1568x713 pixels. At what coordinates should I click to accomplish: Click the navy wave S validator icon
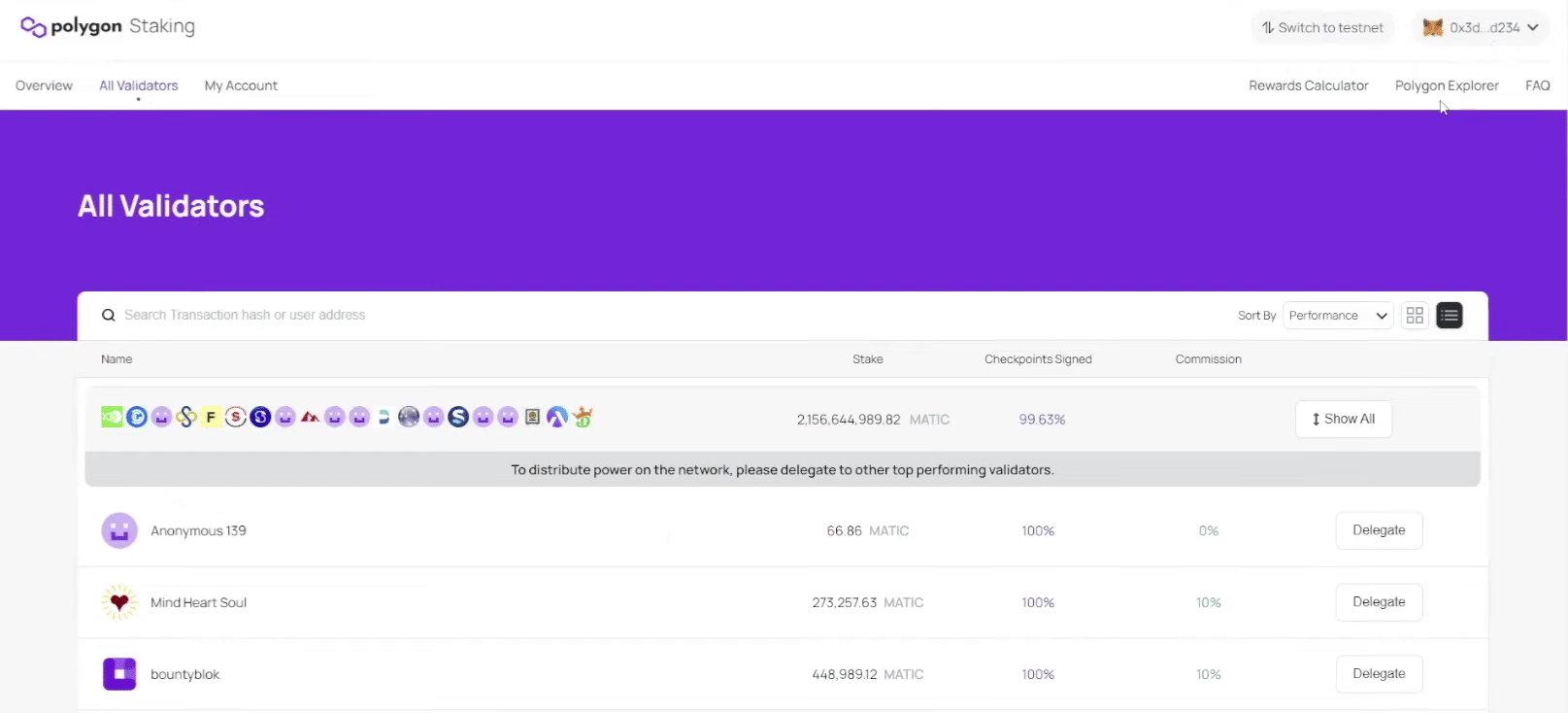(458, 418)
